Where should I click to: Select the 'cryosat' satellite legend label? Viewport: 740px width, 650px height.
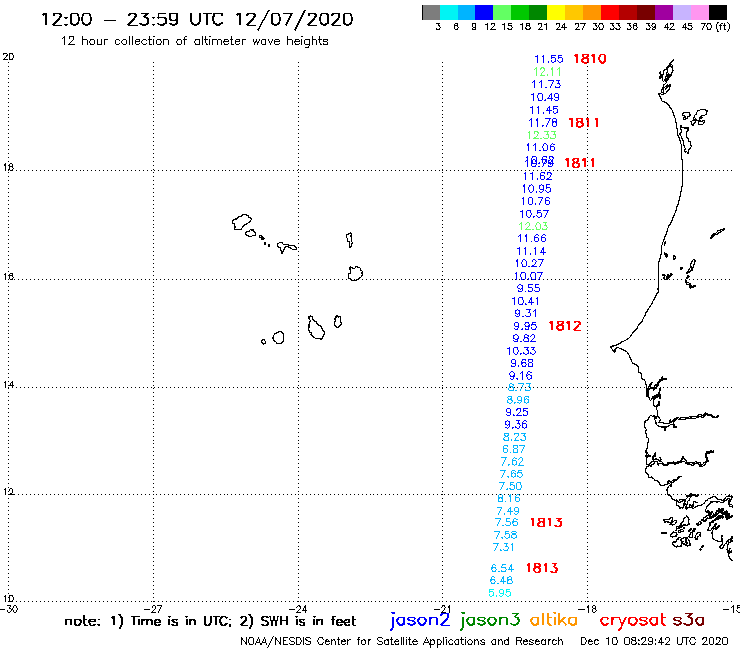(633, 621)
